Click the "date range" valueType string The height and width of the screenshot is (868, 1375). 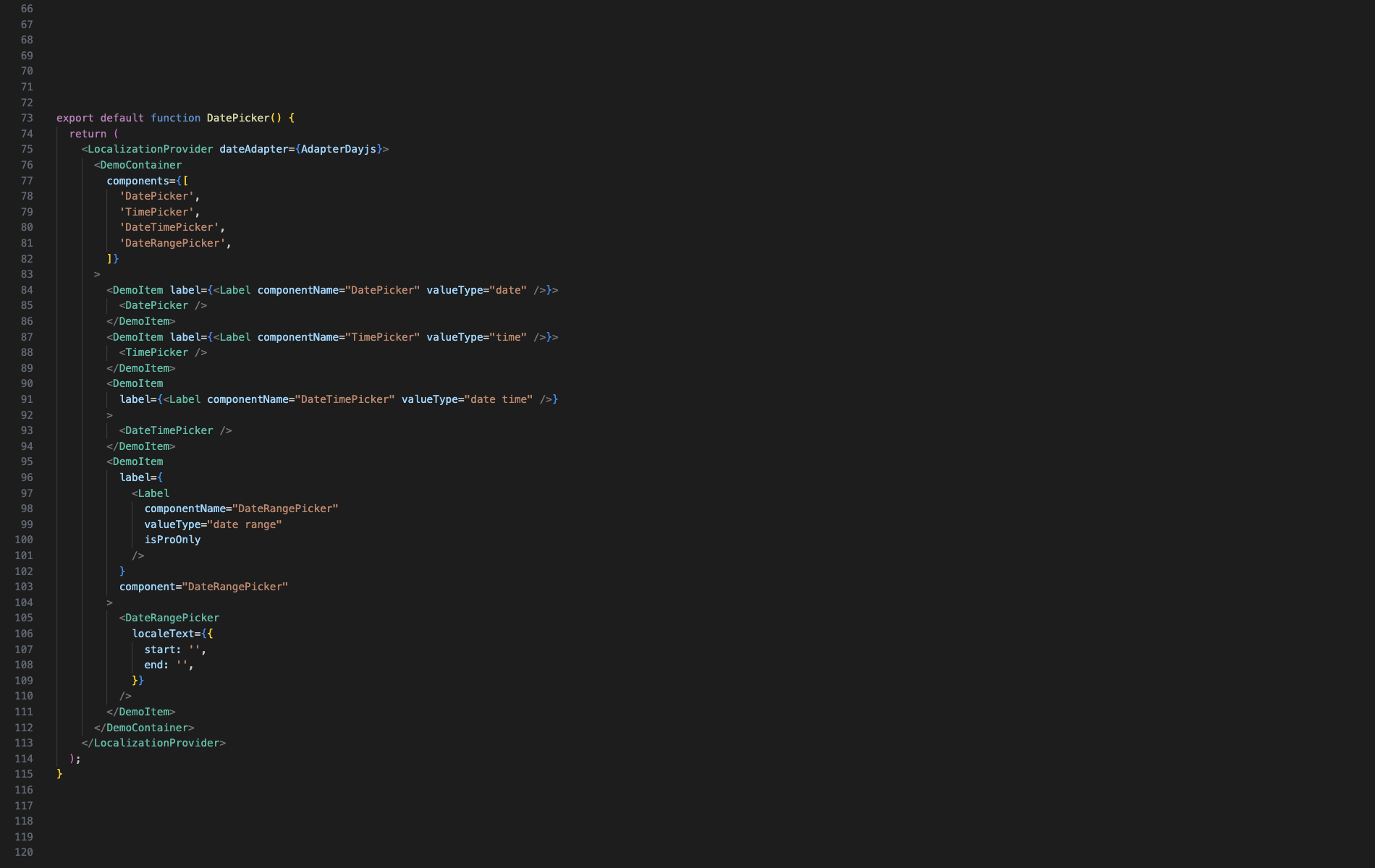(245, 524)
